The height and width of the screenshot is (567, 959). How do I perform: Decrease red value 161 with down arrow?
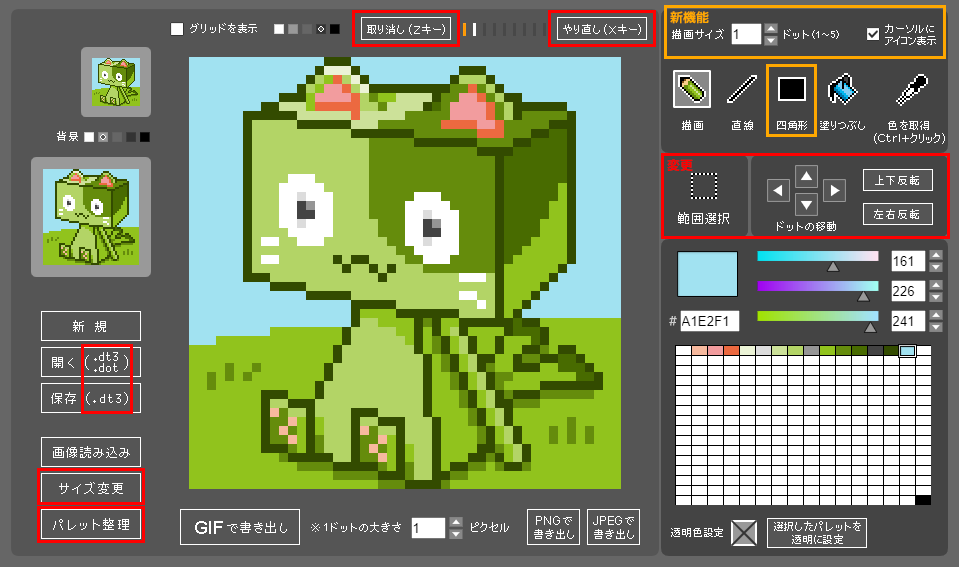(x=935, y=267)
